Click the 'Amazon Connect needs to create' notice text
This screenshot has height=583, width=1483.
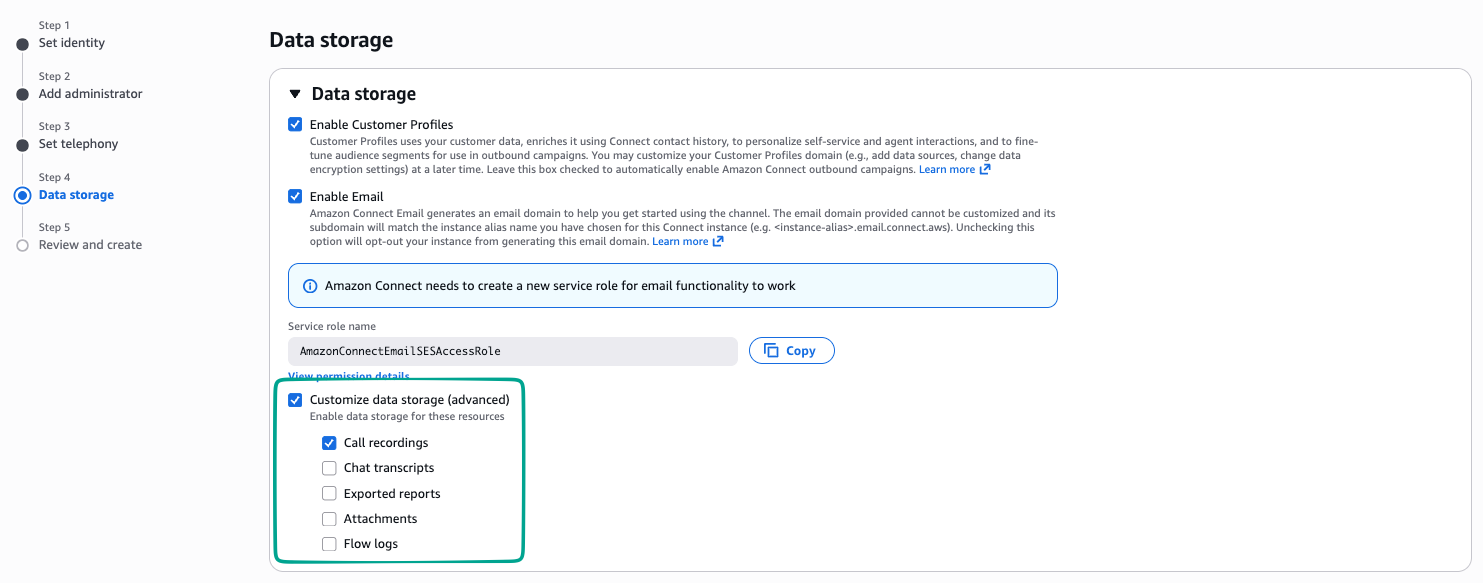pyautogui.click(x=560, y=286)
